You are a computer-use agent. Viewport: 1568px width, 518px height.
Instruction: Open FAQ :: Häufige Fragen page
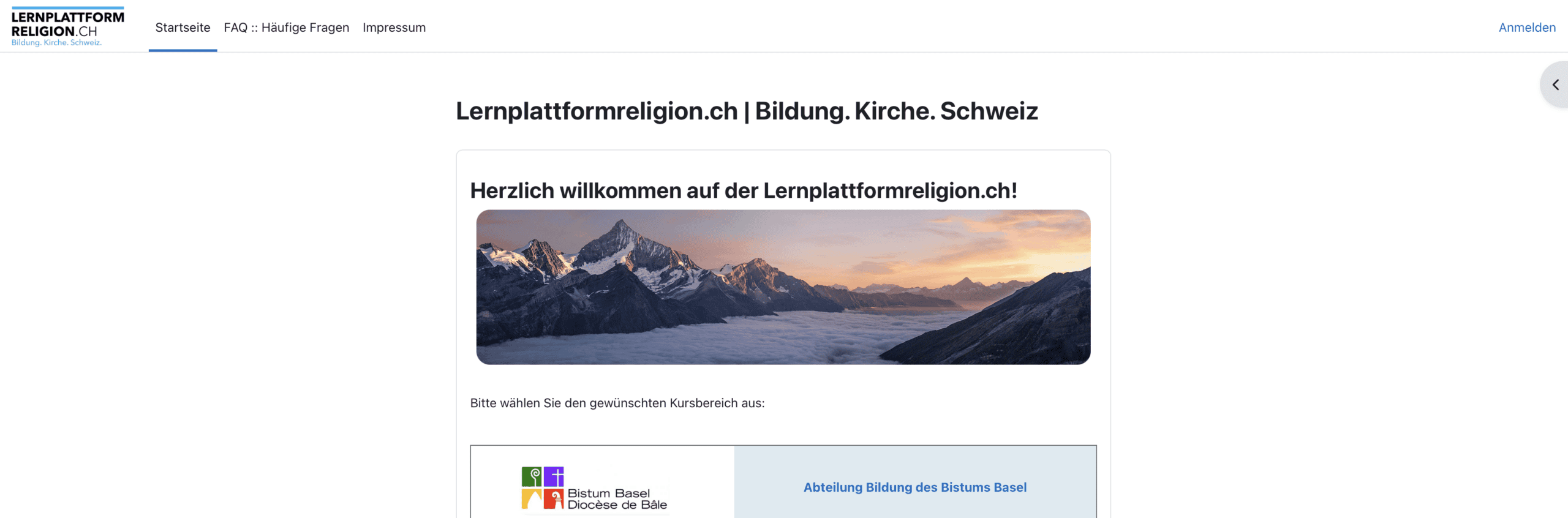[286, 28]
